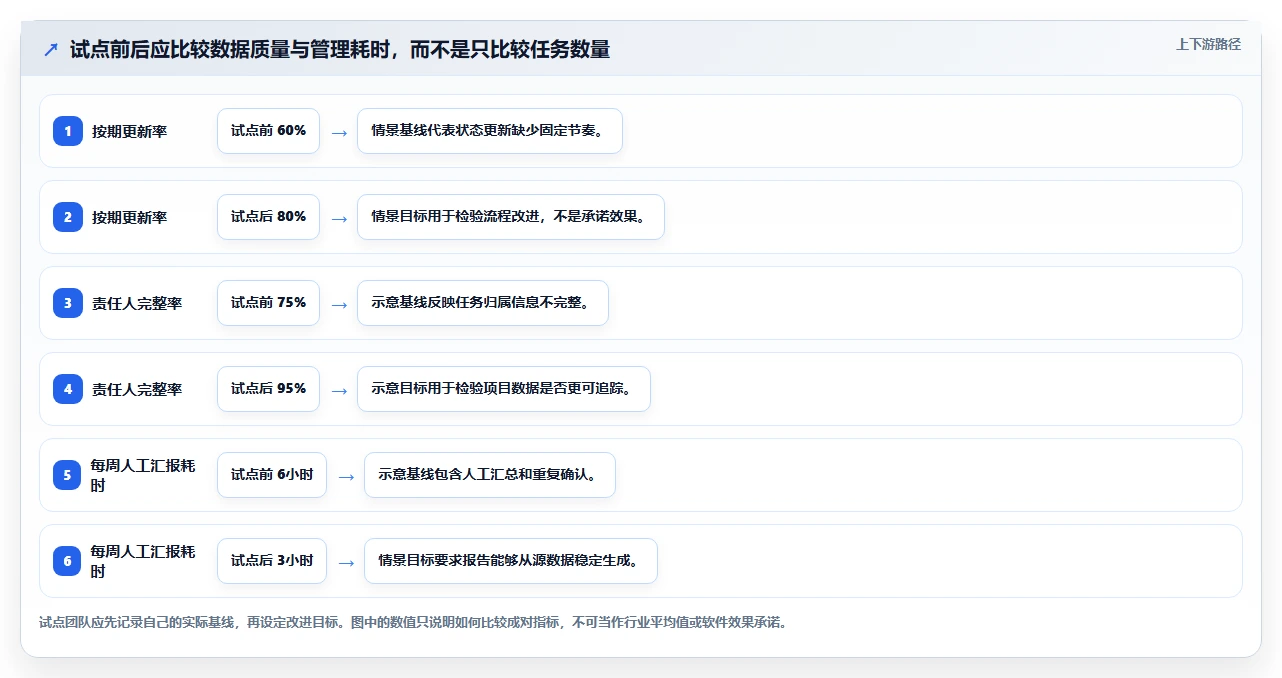Click the number 1 badge

point(68,131)
